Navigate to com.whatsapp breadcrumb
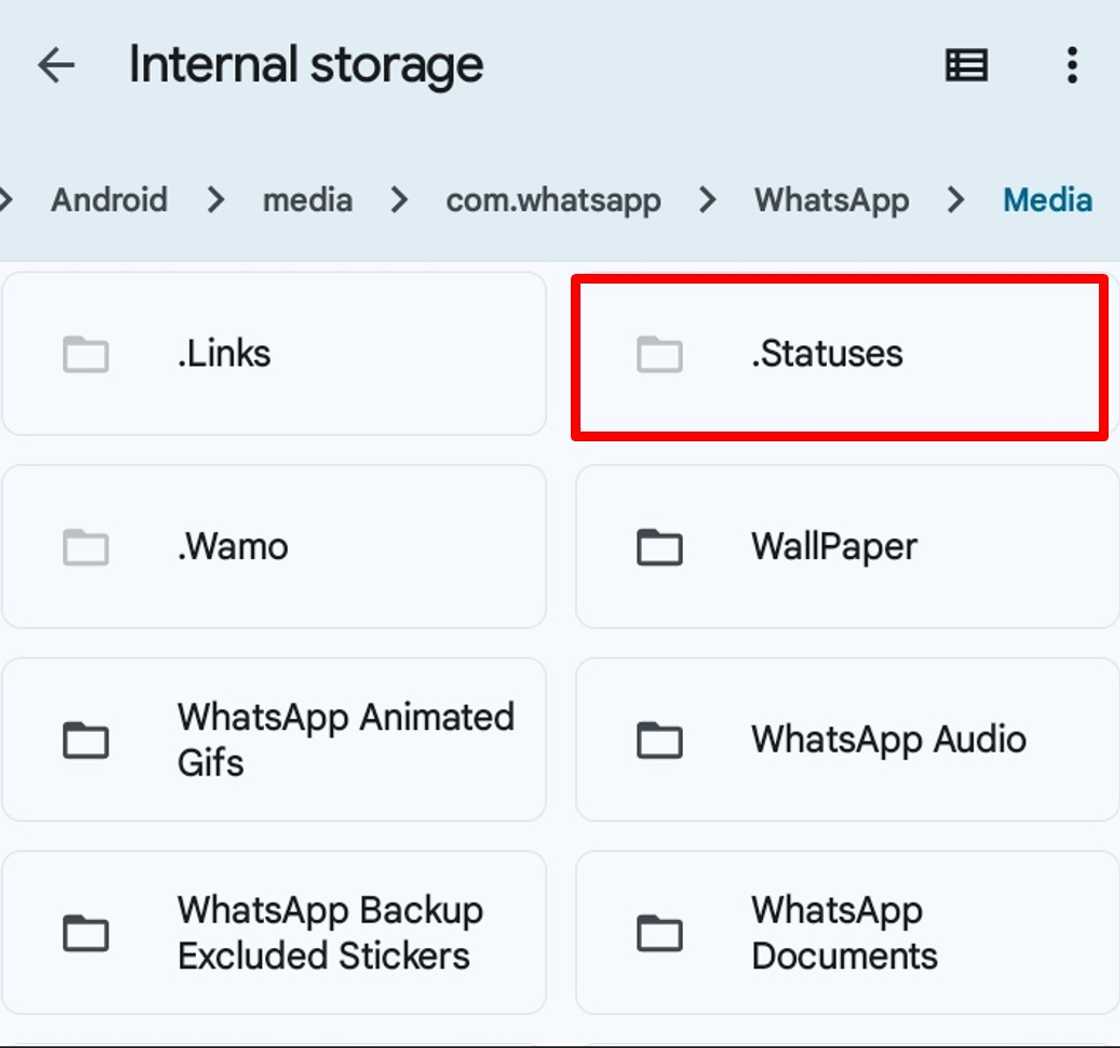 pyautogui.click(x=554, y=201)
